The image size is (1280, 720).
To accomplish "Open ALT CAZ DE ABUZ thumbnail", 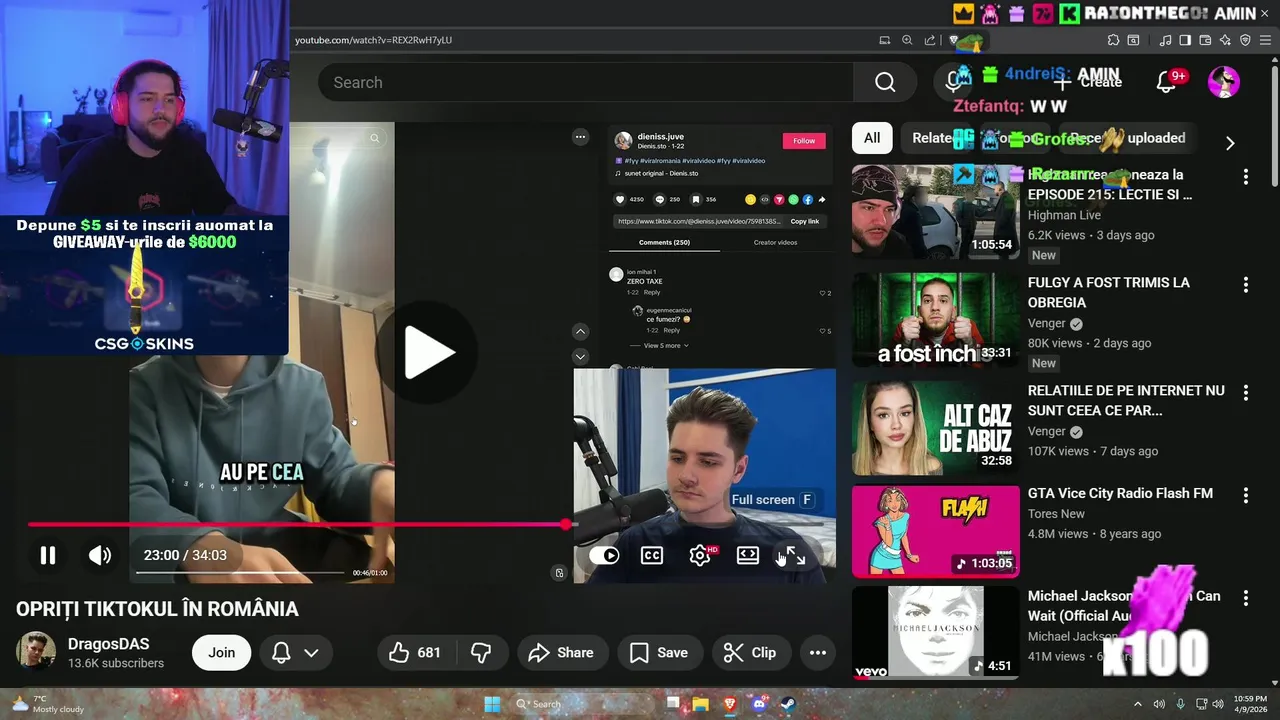I will click(935, 428).
